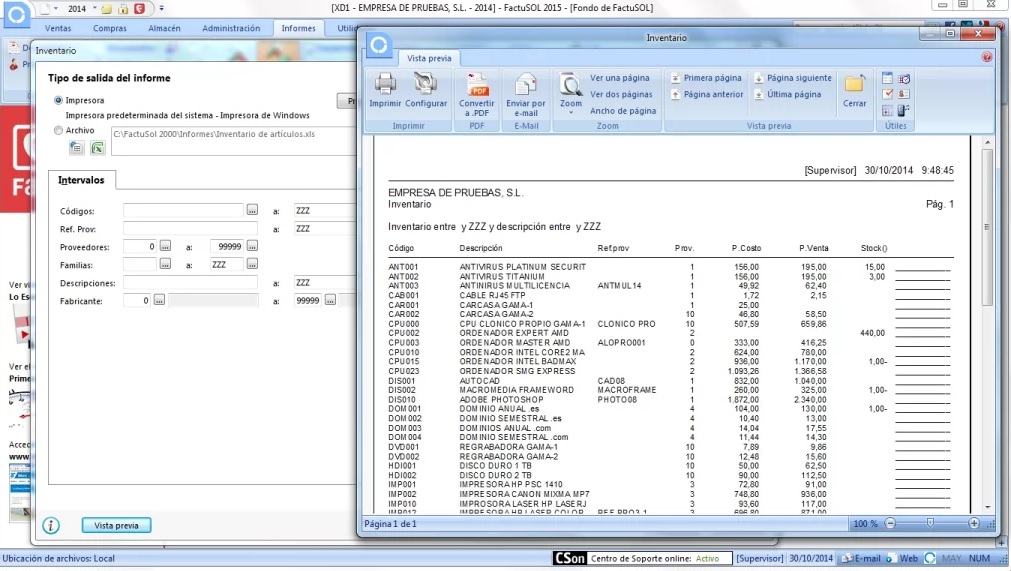Click the E-mail status bar link
Image resolution: width=1011 pixels, height=571 pixels.
(x=861, y=558)
